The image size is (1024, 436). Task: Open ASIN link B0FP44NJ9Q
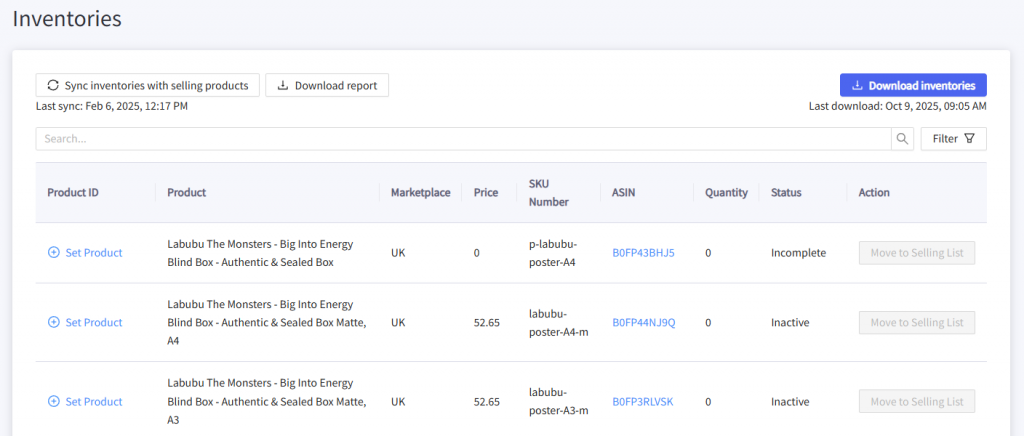[643, 322]
